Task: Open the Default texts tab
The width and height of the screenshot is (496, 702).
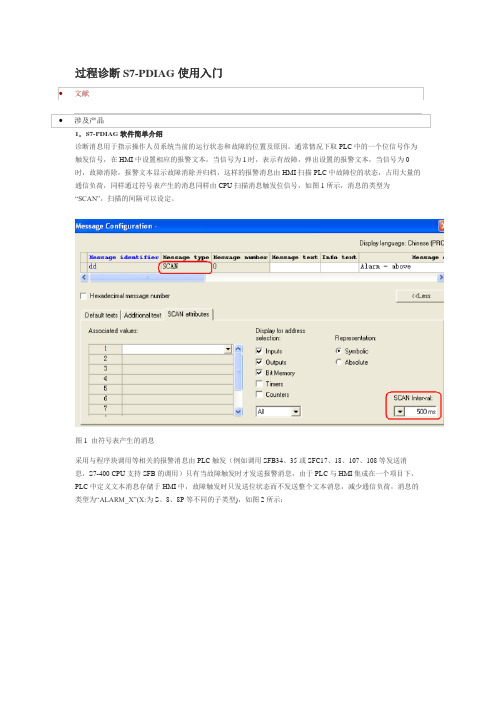Action: point(101,315)
